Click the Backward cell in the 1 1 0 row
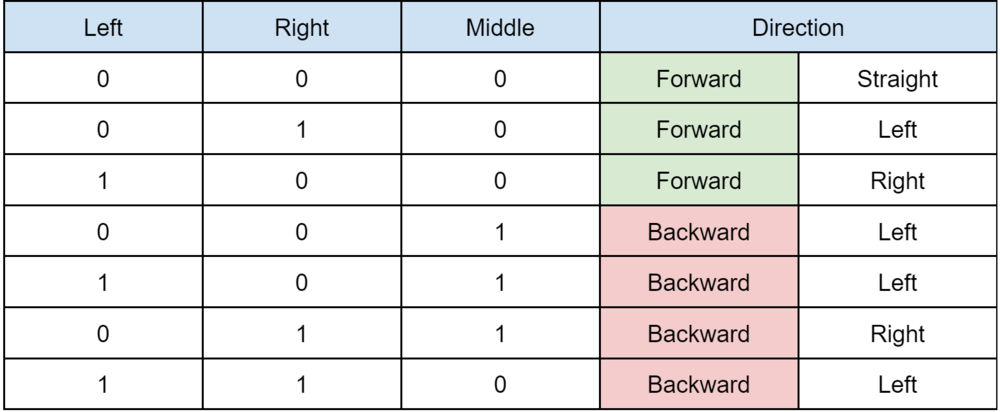The height and width of the screenshot is (412, 1000). point(699,384)
